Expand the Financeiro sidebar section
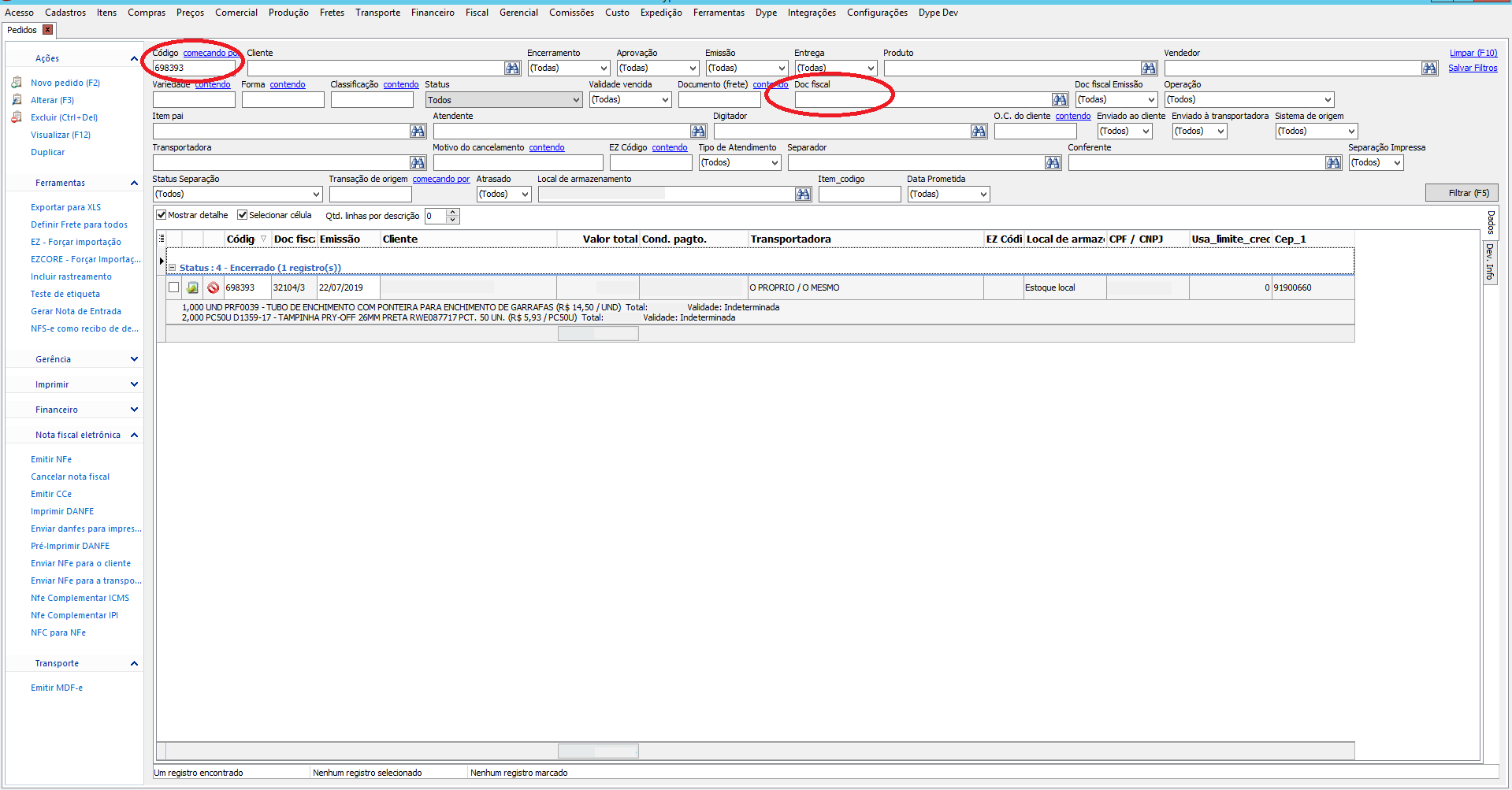Viewport: 1512px width, 790px height. [x=134, y=410]
